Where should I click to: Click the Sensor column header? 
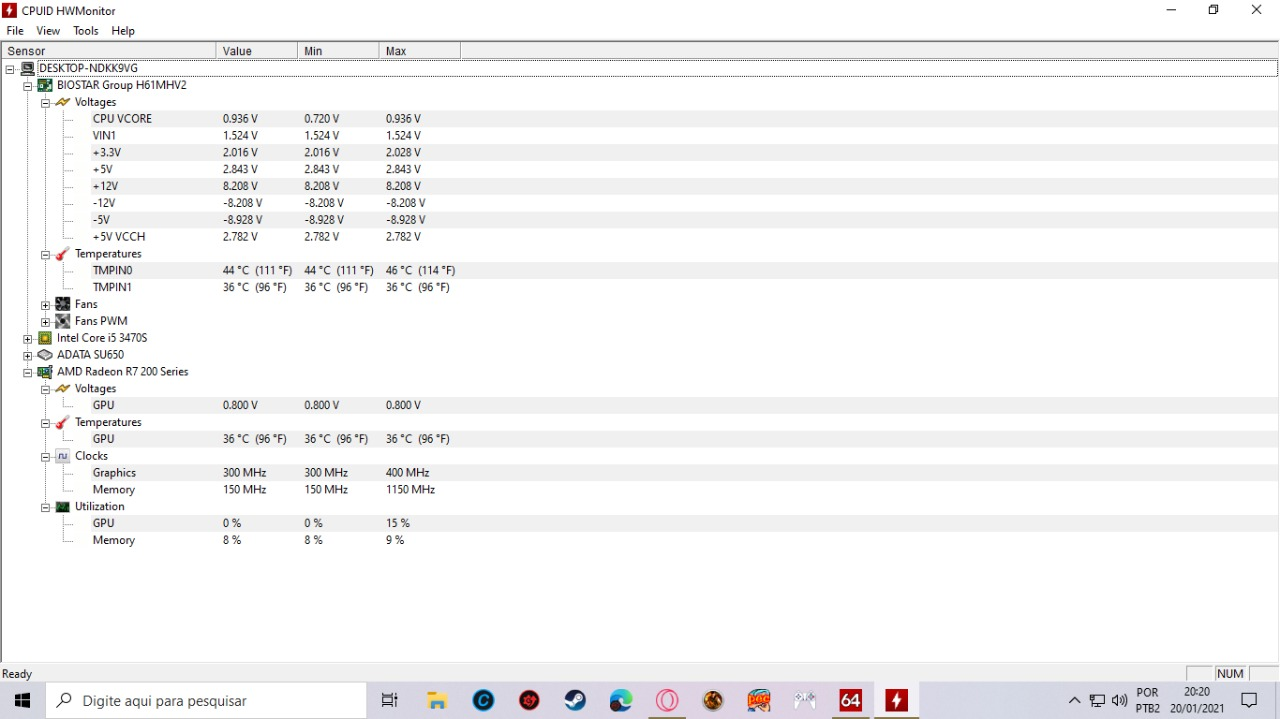tap(108, 51)
